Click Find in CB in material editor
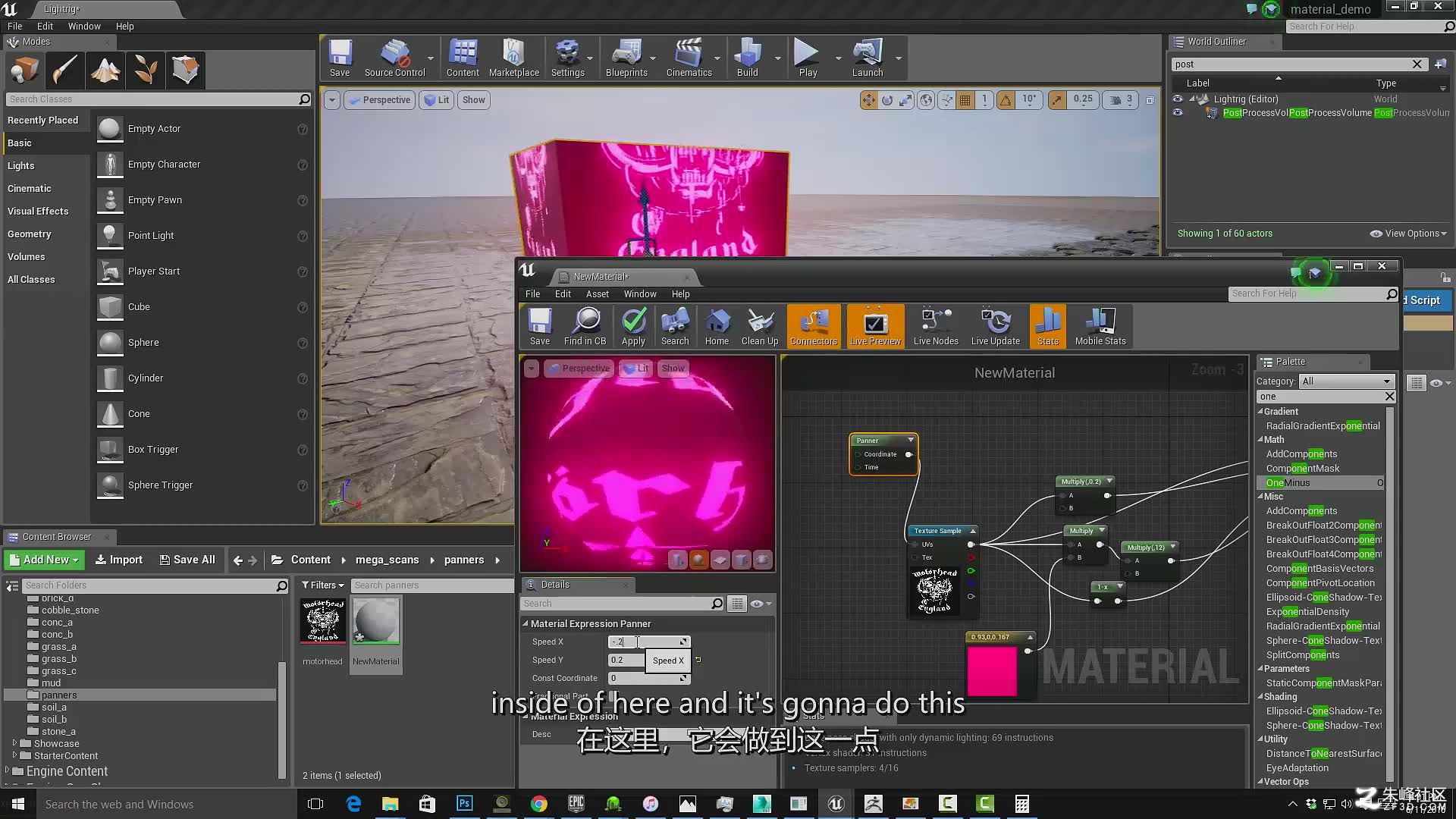 pos(585,327)
